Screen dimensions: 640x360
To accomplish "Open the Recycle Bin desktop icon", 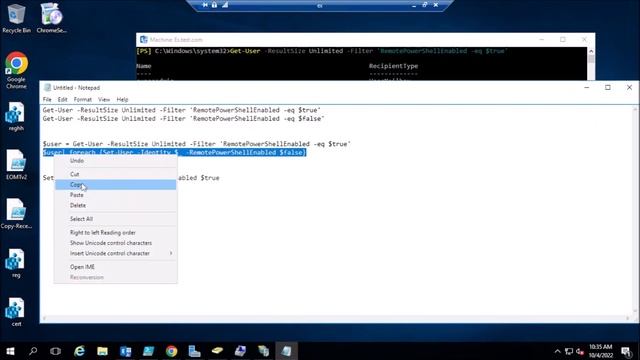I will [16, 18].
